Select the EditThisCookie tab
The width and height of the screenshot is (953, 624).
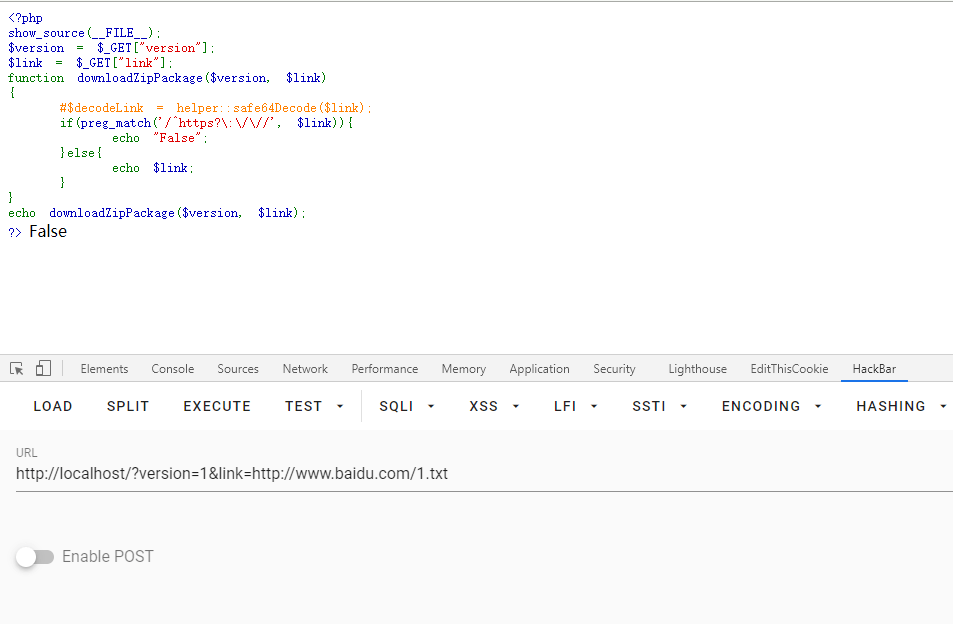click(x=789, y=369)
